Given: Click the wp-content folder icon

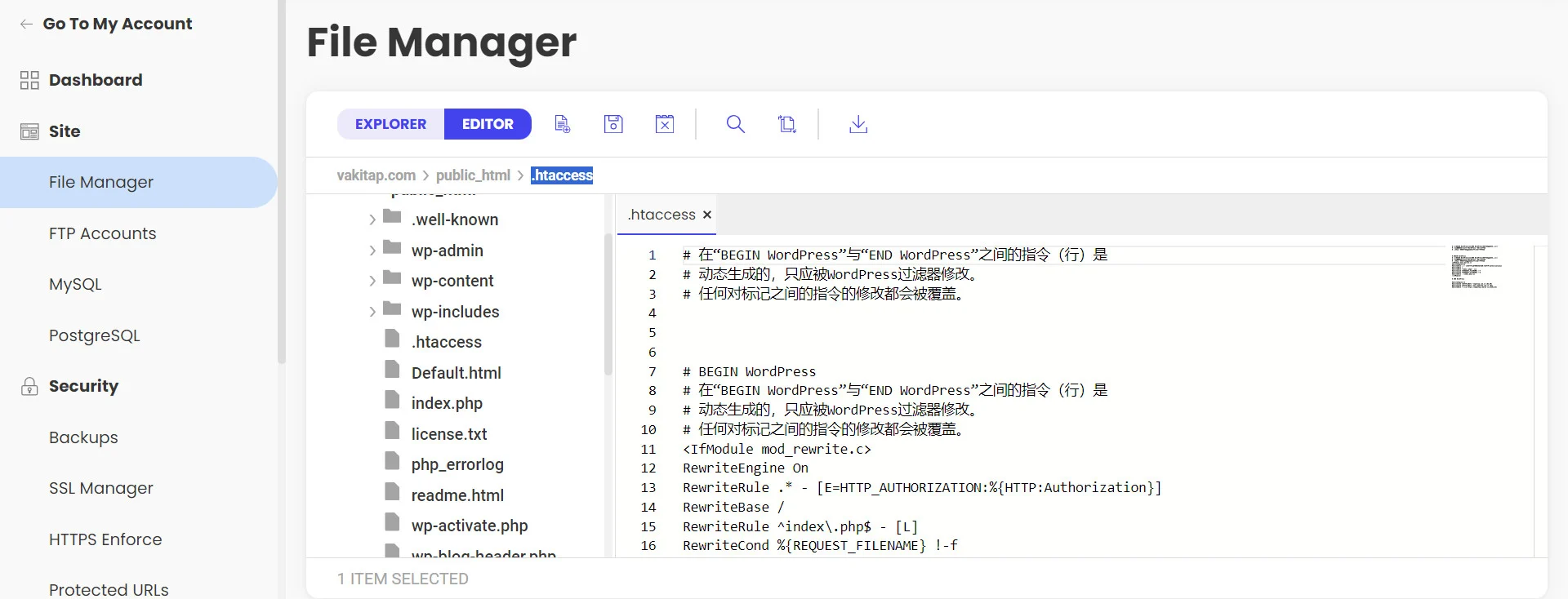Looking at the screenshot, I should tap(392, 277).
